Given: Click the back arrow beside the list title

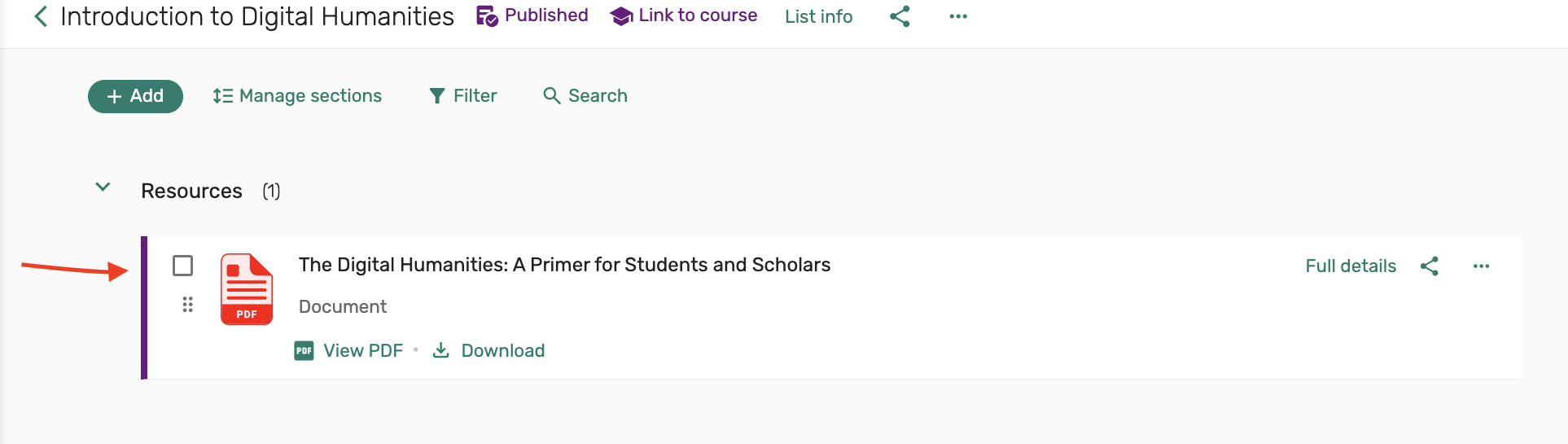Looking at the screenshot, I should coord(41,16).
